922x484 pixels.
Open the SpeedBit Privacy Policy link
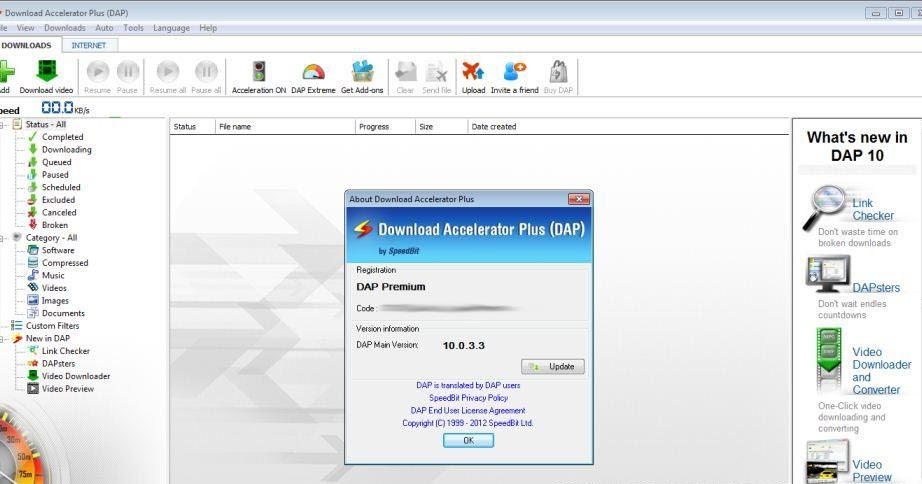[468, 398]
